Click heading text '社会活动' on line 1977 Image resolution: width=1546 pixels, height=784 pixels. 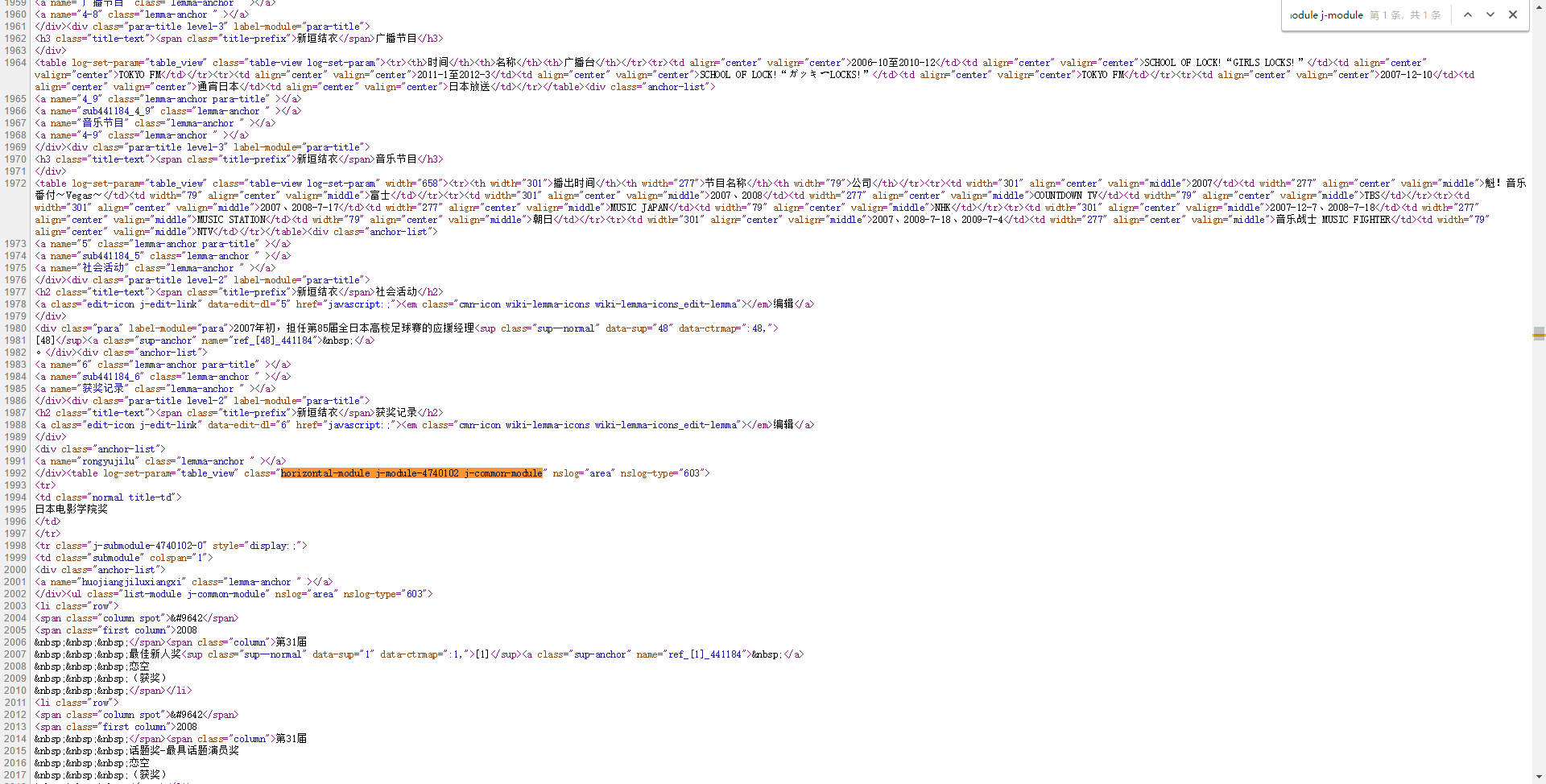pos(396,292)
